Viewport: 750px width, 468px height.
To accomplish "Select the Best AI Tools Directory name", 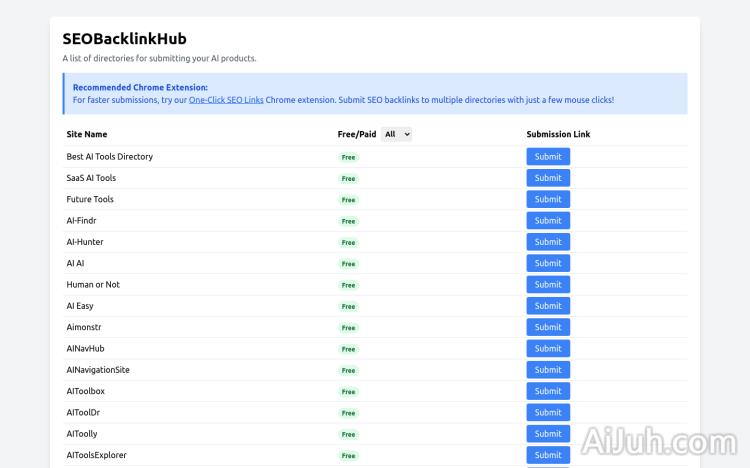I will [x=110, y=156].
